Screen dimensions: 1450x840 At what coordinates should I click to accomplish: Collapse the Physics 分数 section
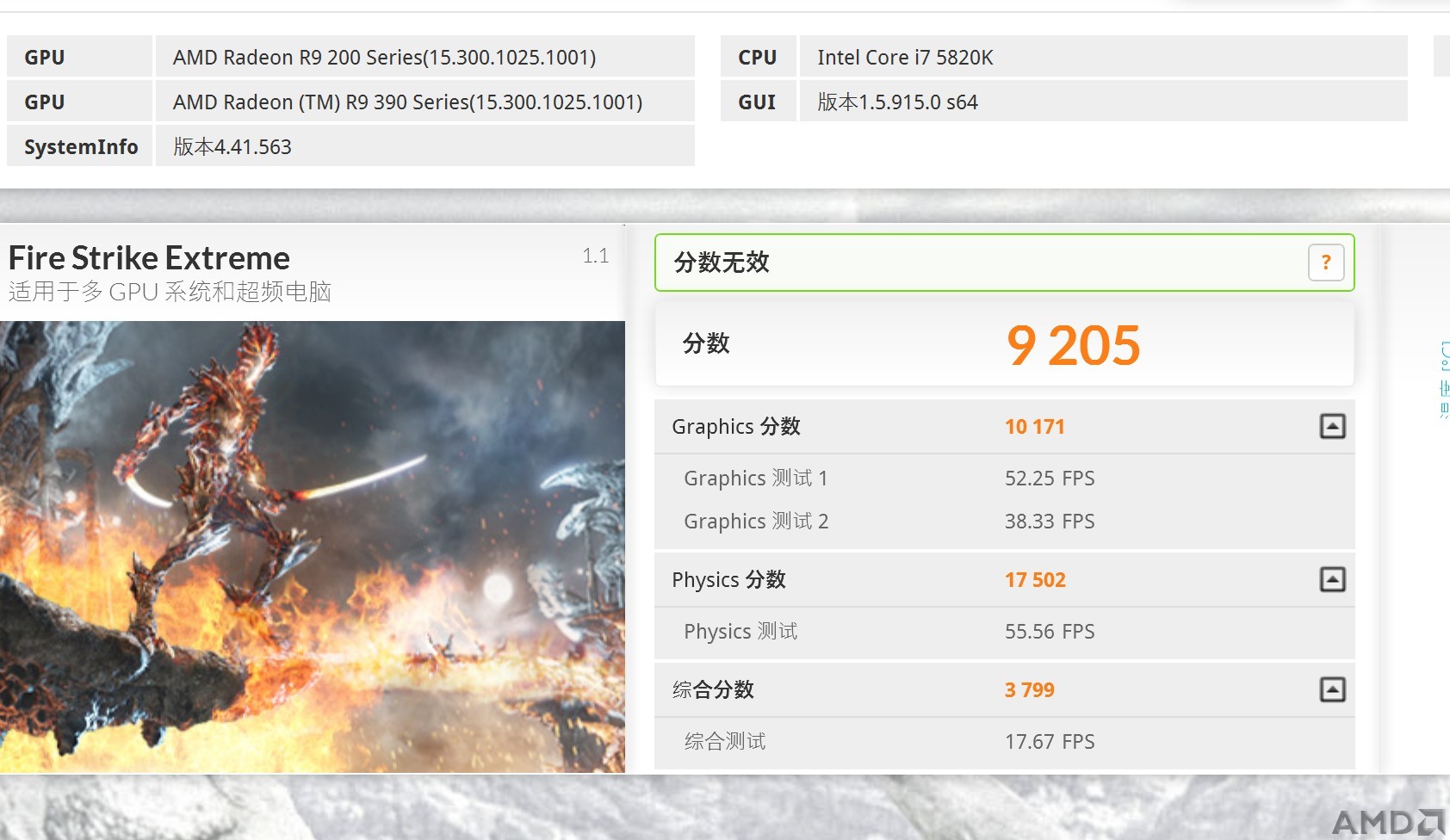[x=1332, y=579]
